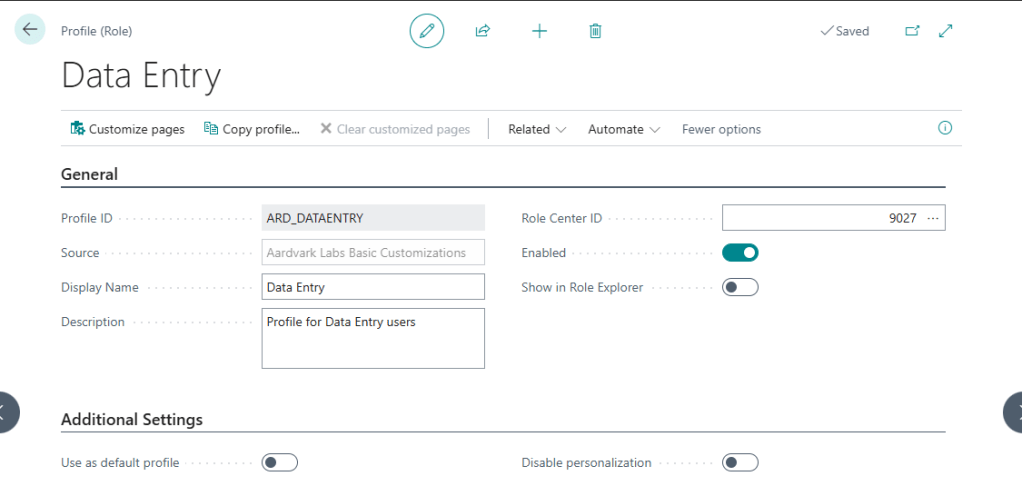Click the share icon
This screenshot has width=1022, height=496.
click(482, 31)
